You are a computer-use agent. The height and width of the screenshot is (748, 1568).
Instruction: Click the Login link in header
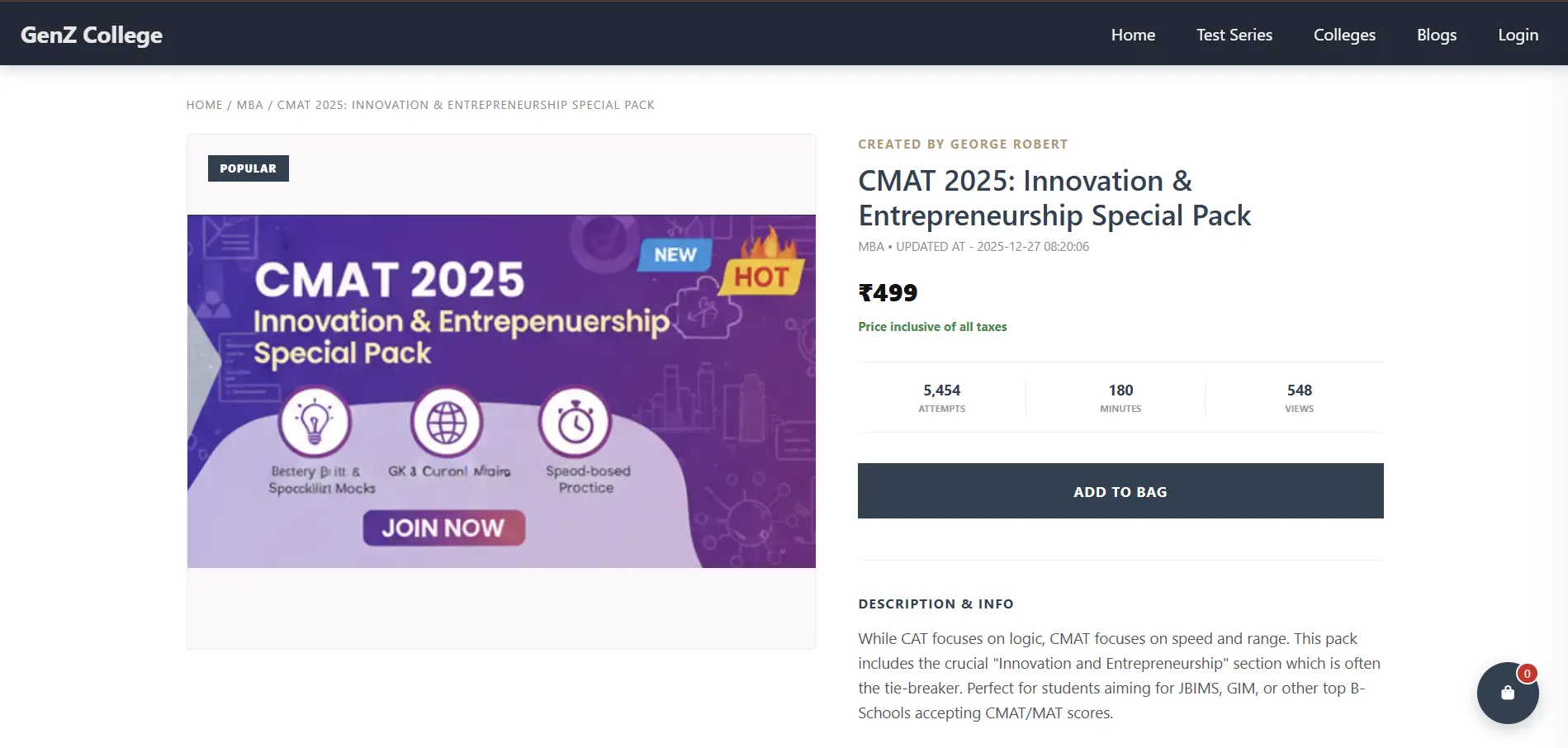pyautogui.click(x=1518, y=35)
